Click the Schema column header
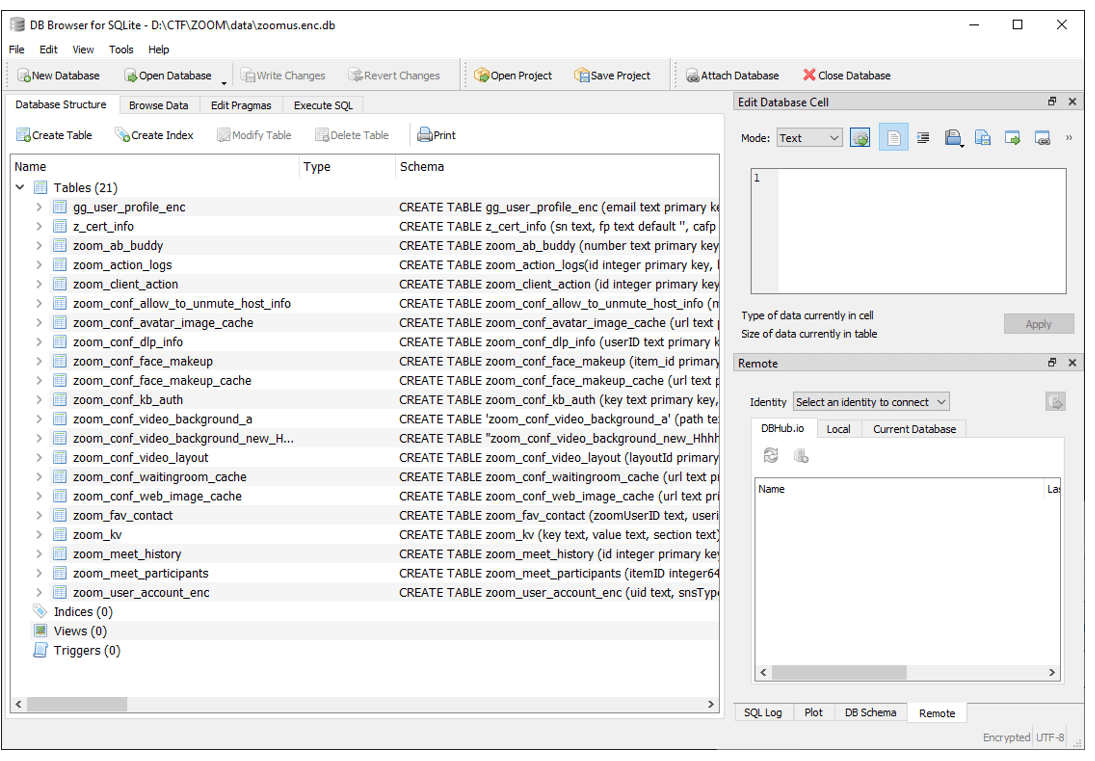The height and width of the screenshot is (761, 1095). (x=557, y=167)
